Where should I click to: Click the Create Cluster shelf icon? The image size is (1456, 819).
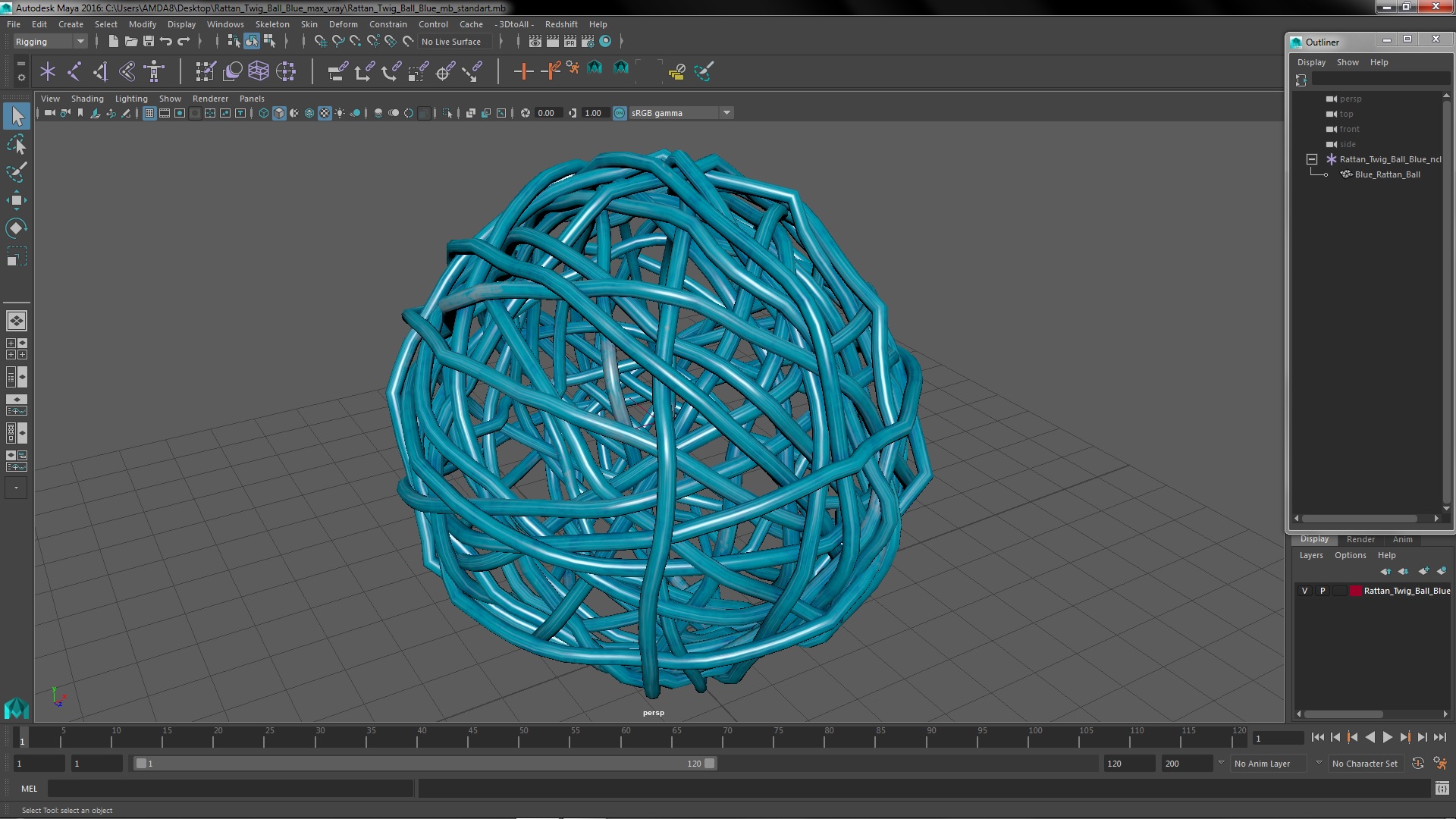click(x=286, y=71)
